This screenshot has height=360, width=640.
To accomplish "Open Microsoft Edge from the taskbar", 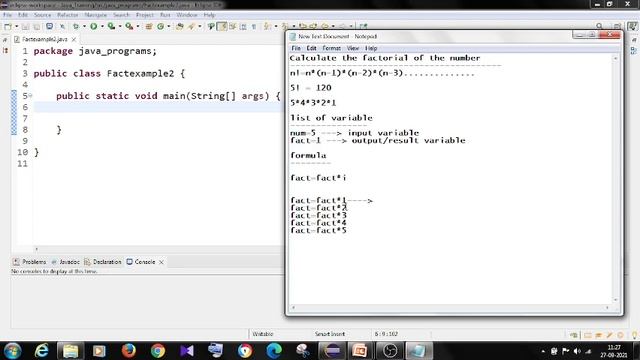I will (x=274, y=351).
